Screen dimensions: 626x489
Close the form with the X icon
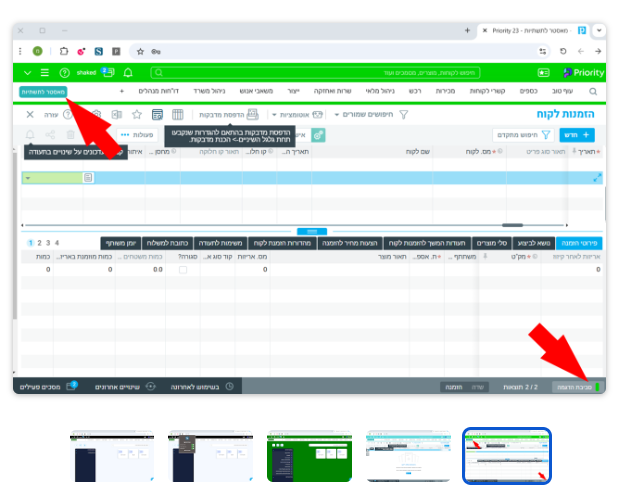pos(30,115)
